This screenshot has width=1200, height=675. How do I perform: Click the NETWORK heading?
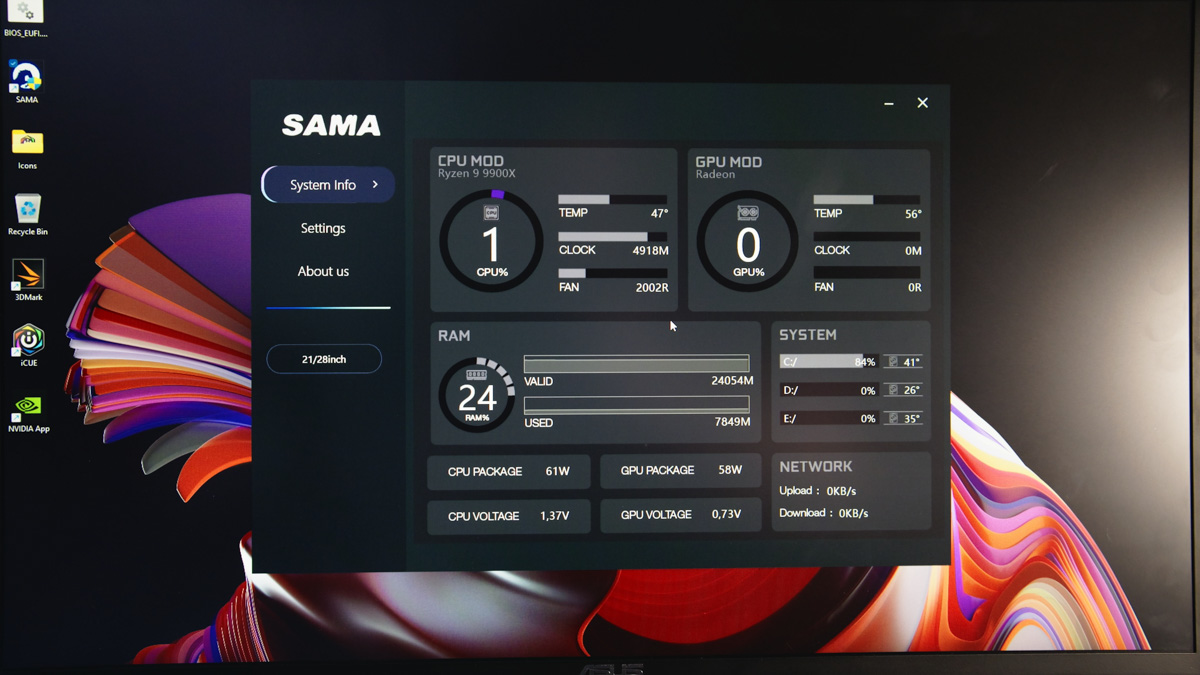(816, 467)
